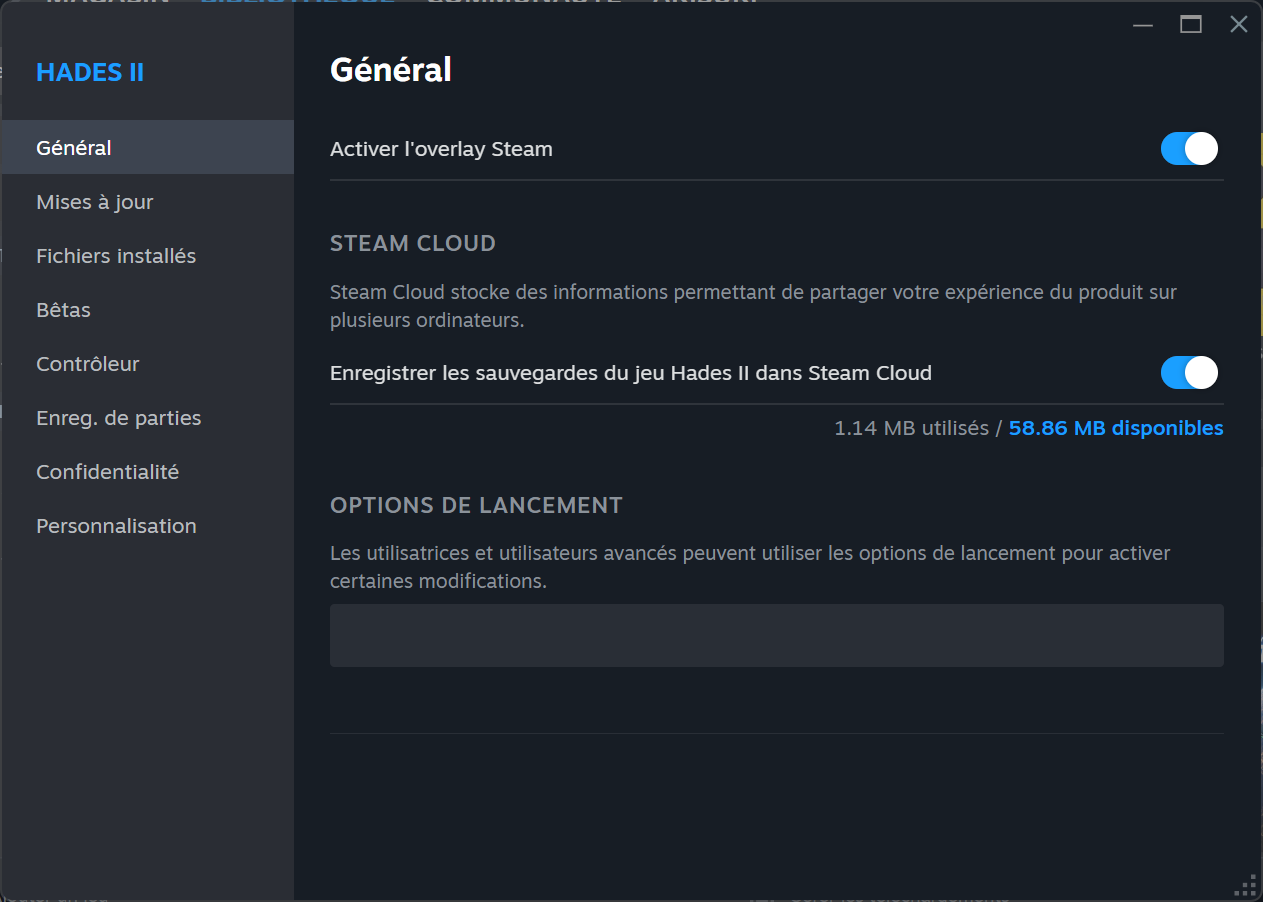
Task: Toggle the Steam overlay switch
Action: coord(1189,149)
